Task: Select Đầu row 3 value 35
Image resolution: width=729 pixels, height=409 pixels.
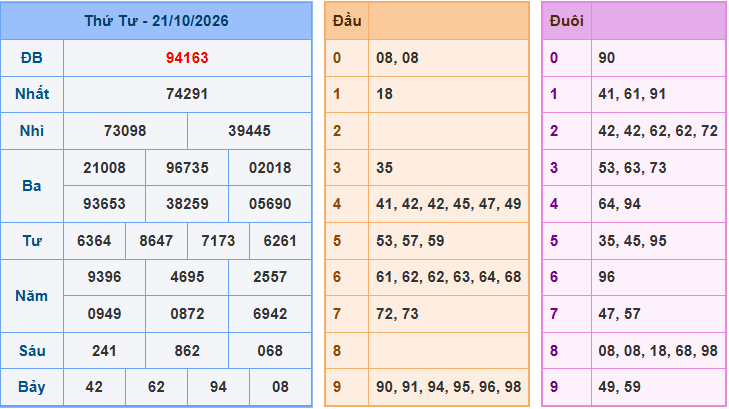Action: tap(384, 167)
